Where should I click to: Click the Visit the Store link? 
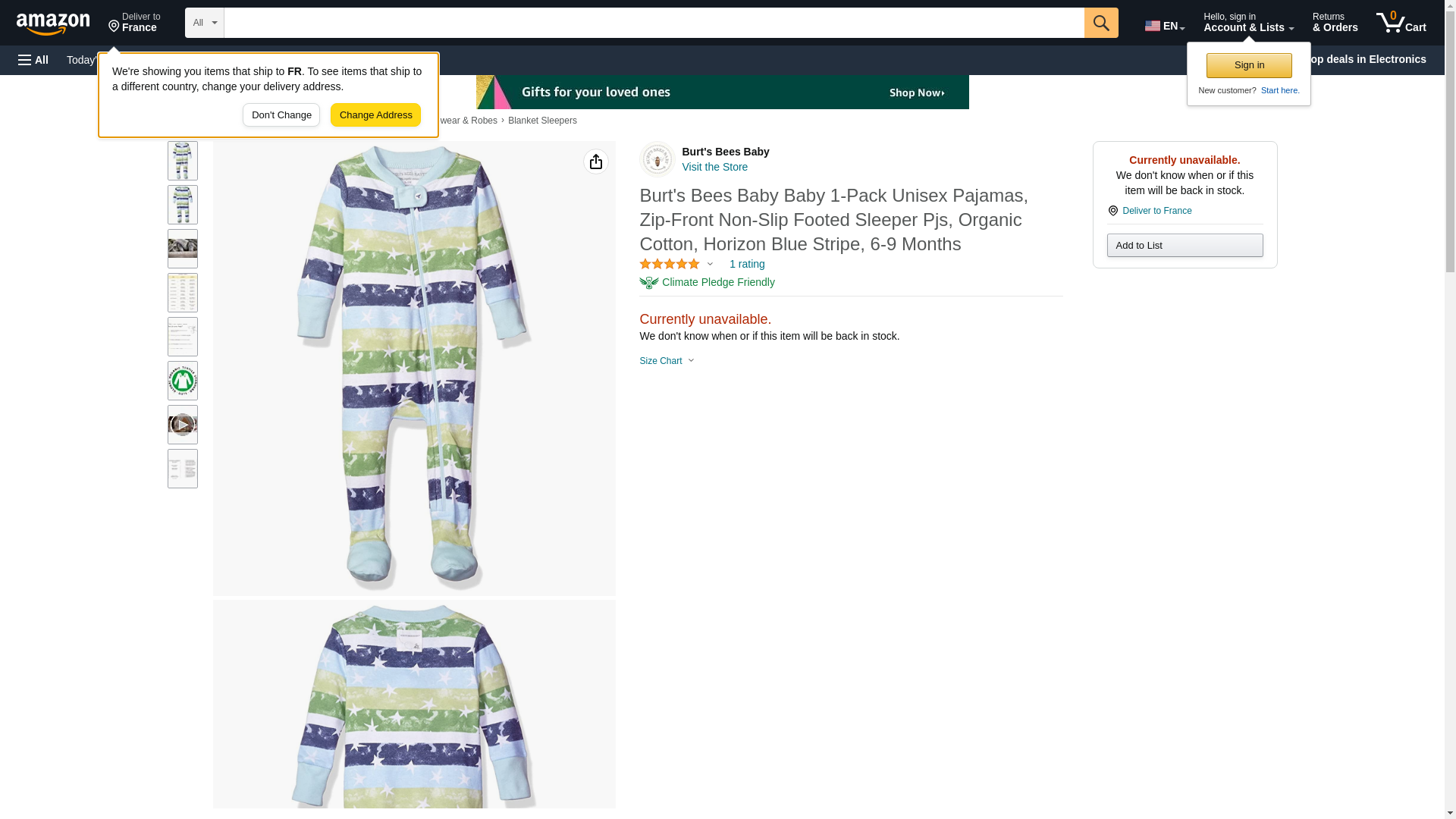click(x=715, y=167)
